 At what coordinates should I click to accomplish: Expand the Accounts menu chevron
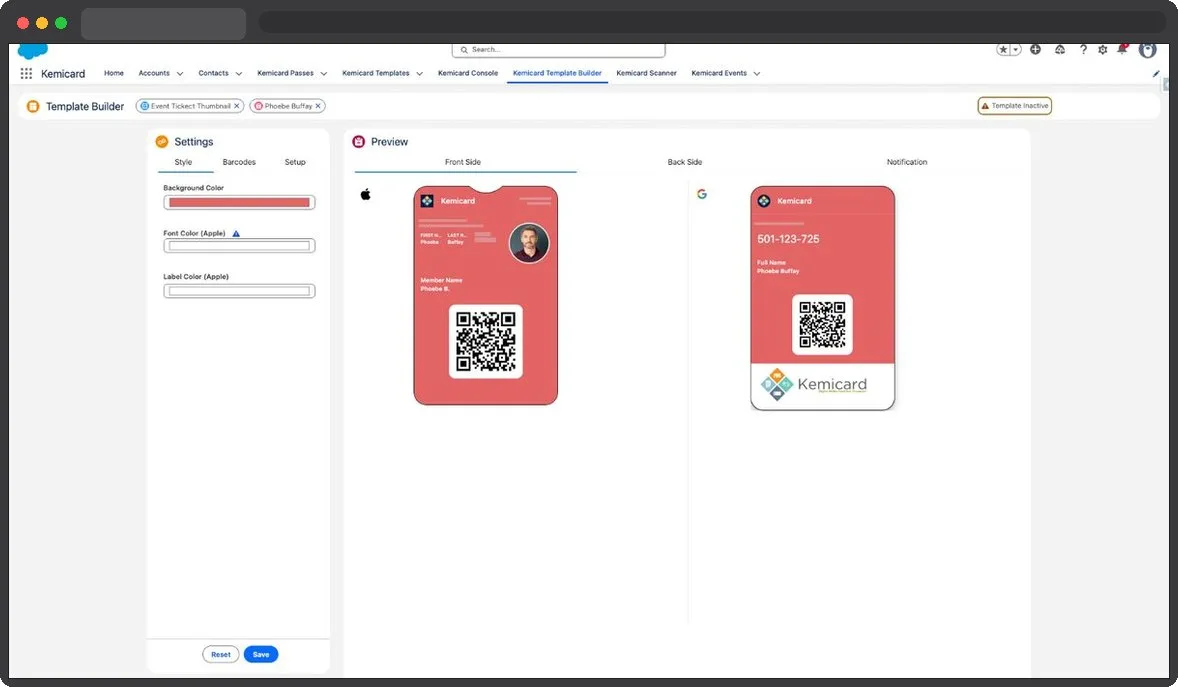180,74
